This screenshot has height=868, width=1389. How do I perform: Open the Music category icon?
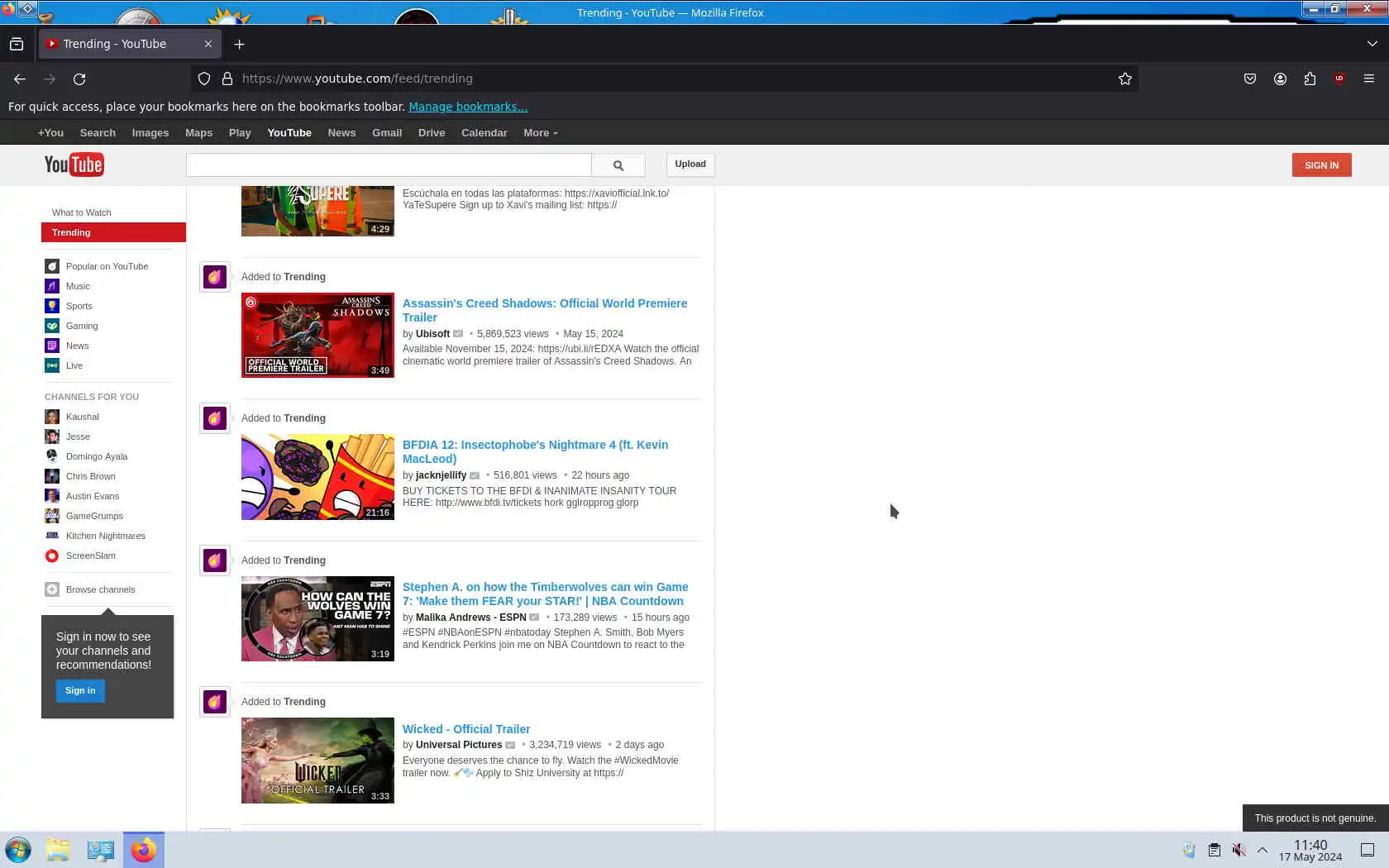[x=52, y=286]
